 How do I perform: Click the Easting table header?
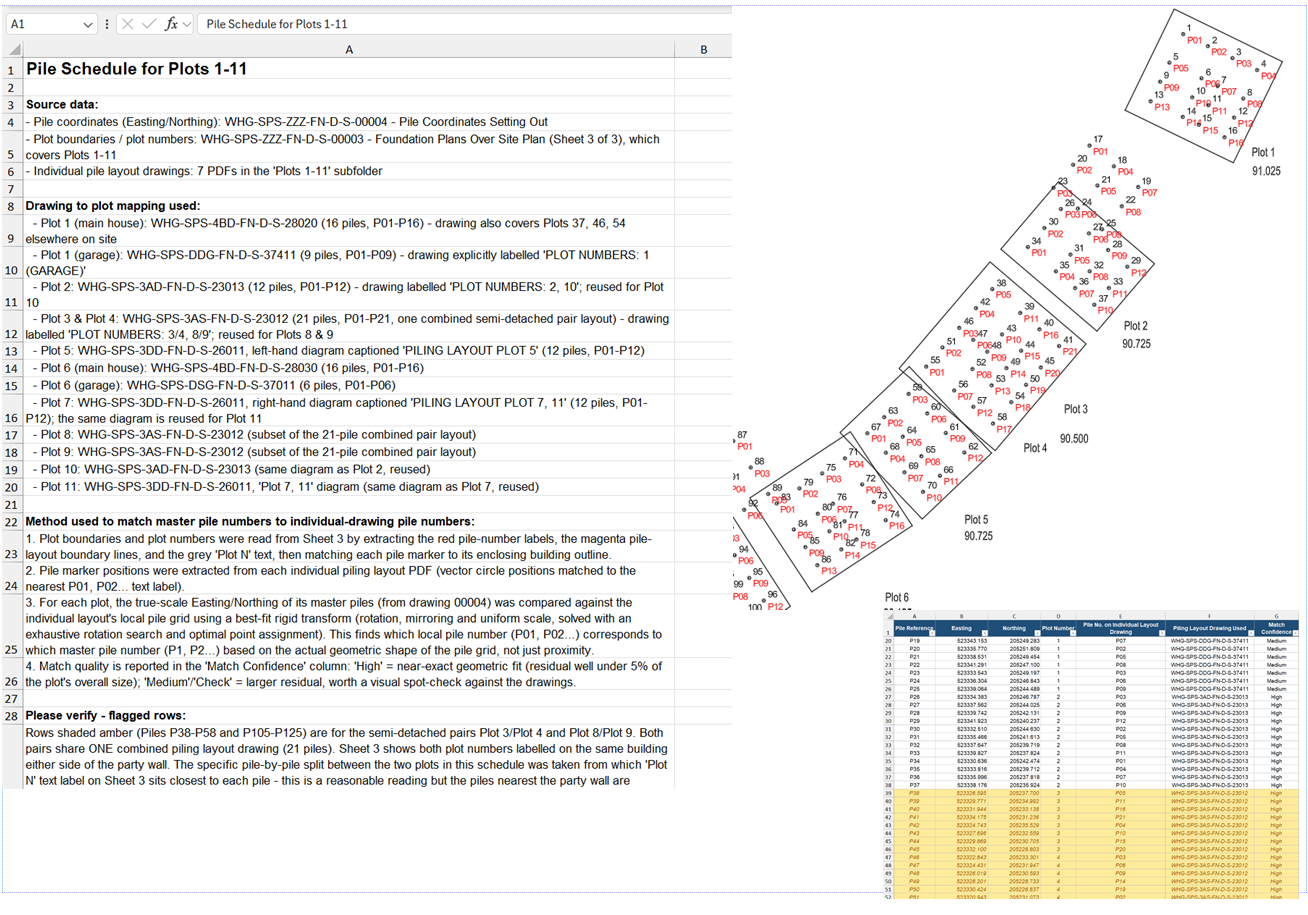962,628
